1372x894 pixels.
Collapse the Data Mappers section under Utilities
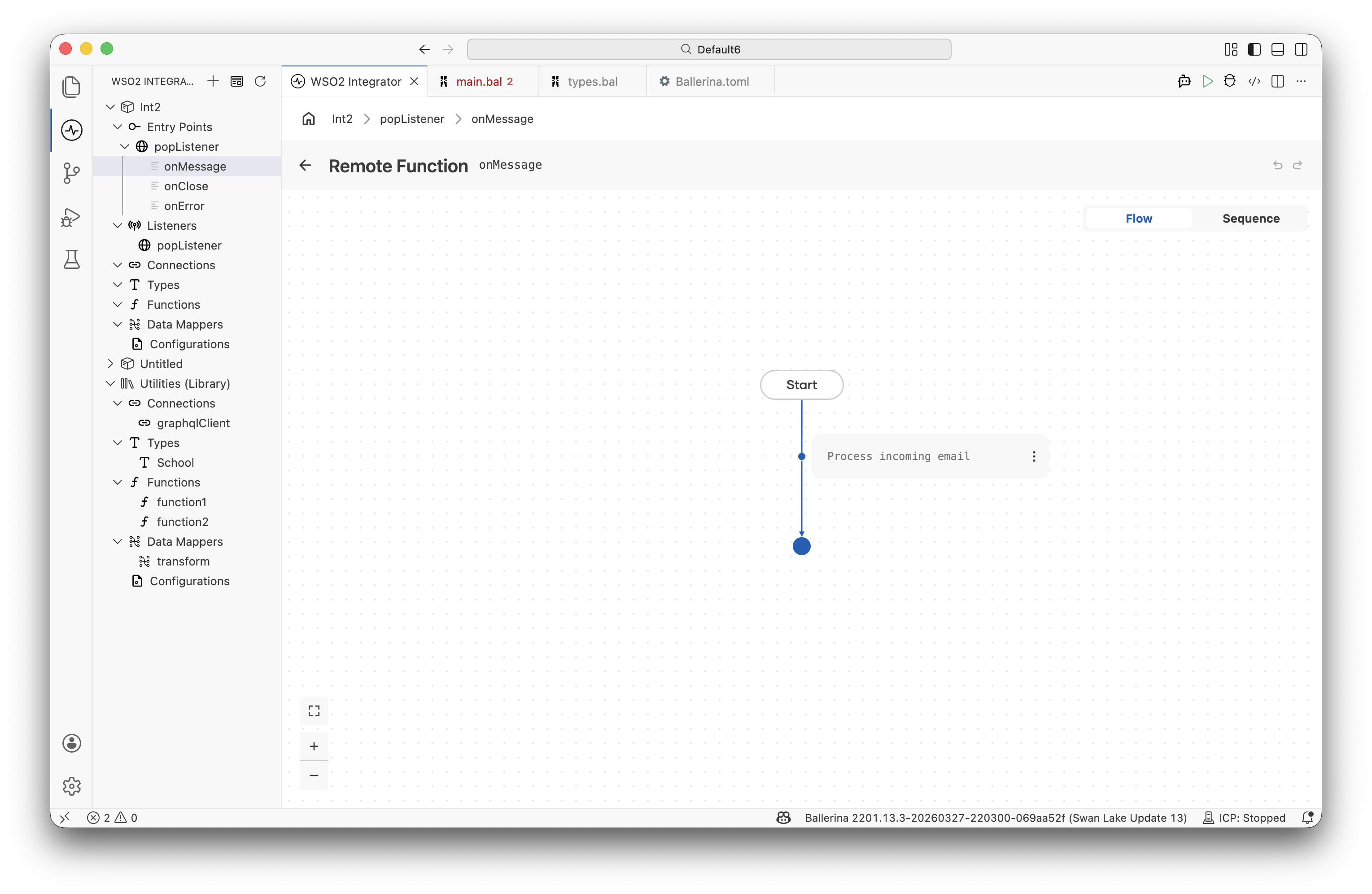(x=118, y=542)
